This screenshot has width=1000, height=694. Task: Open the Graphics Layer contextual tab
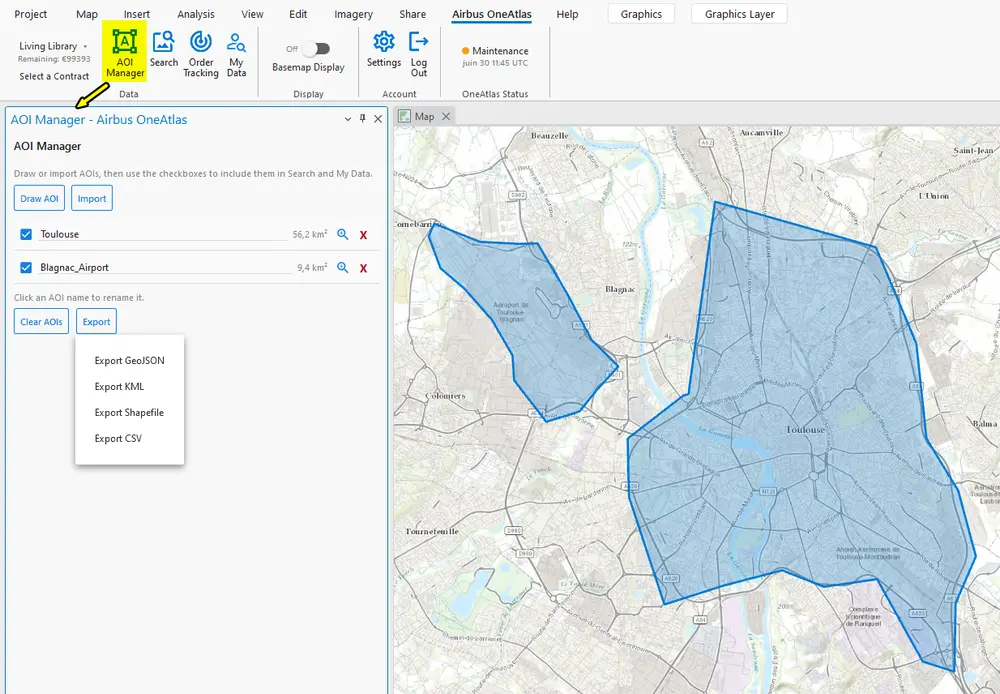coord(740,14)
